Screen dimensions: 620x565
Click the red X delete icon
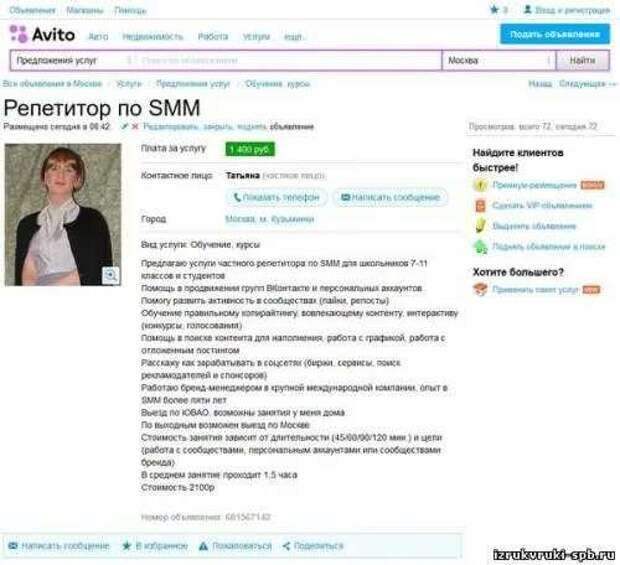click(135, 127)
